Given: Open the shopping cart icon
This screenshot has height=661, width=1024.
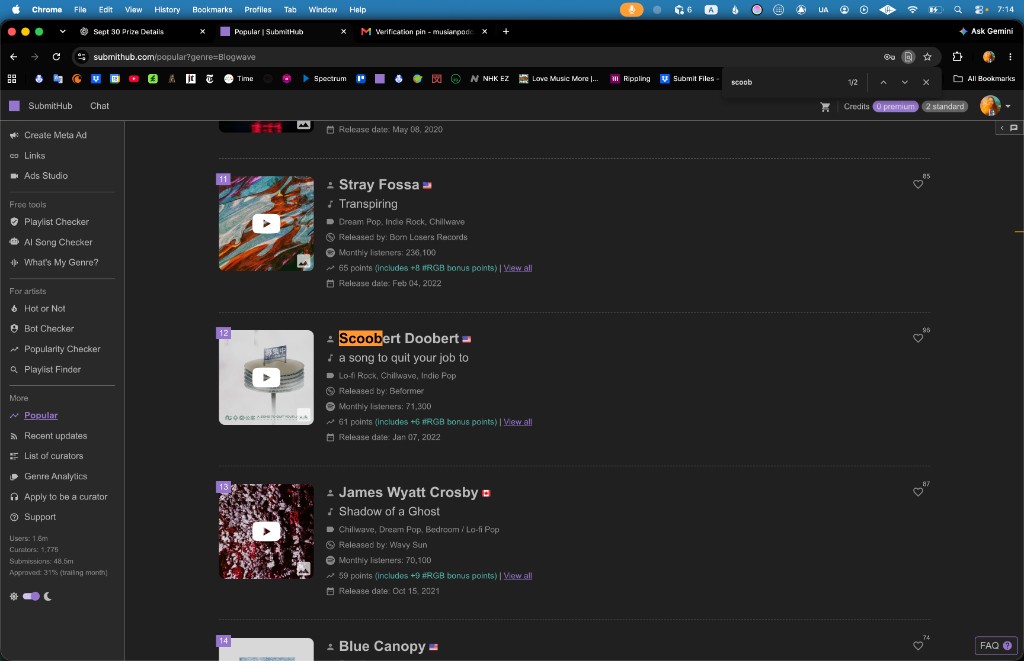Looking at the screenshot, I should click(825, 106).
